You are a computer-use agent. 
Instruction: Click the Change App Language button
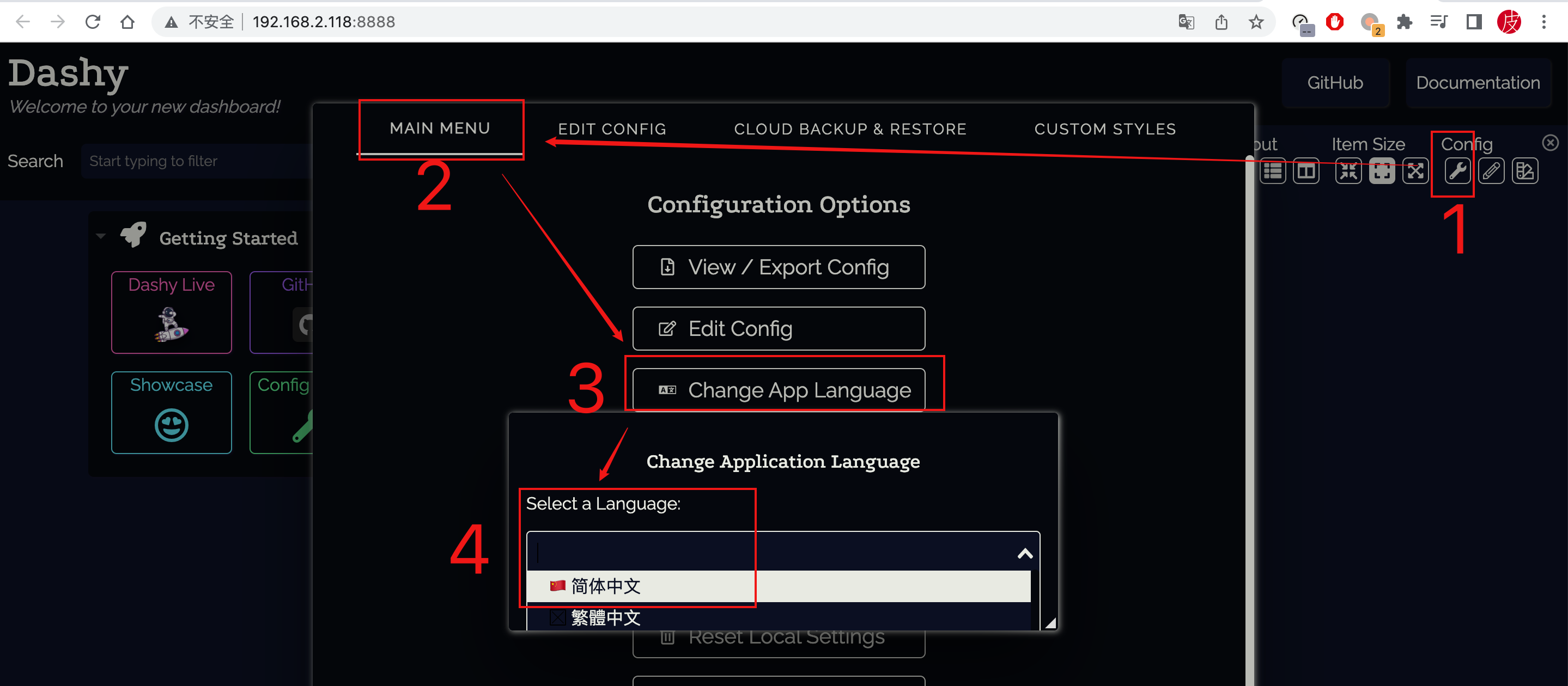pyautogui.click(x=779, y=390)
